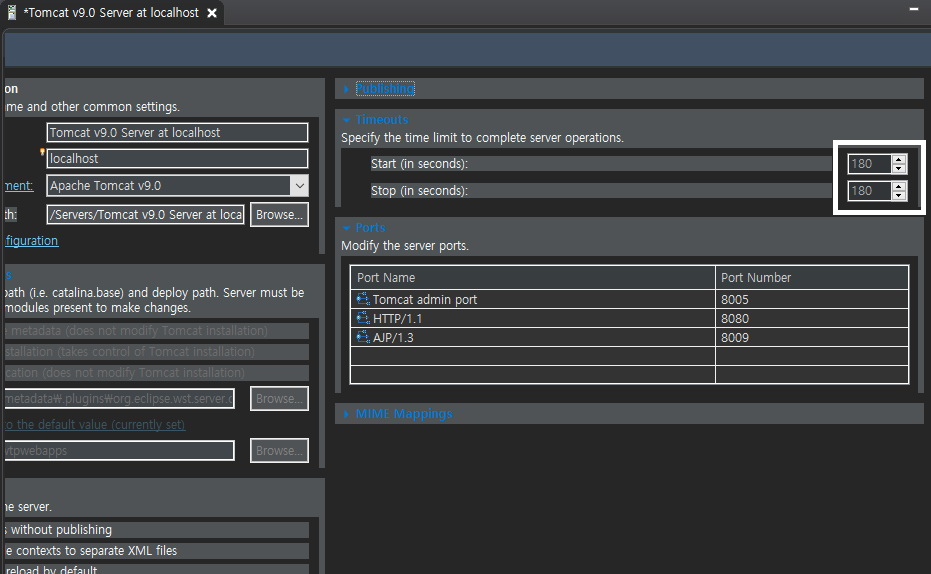Collapse the Timeouts section
931x574 pixels.
346,120
